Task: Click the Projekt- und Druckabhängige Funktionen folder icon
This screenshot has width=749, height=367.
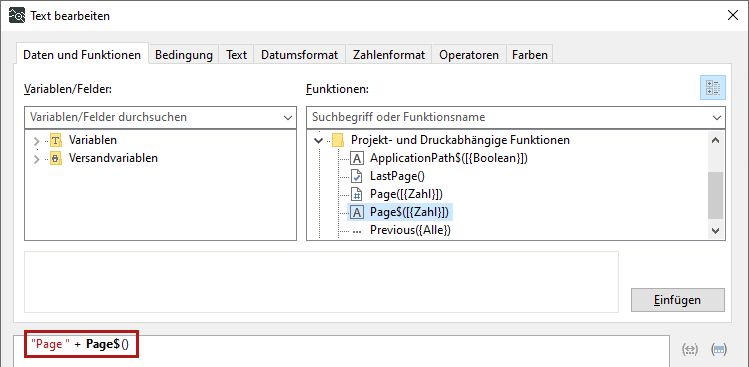Action: click(x=338, y=140)
